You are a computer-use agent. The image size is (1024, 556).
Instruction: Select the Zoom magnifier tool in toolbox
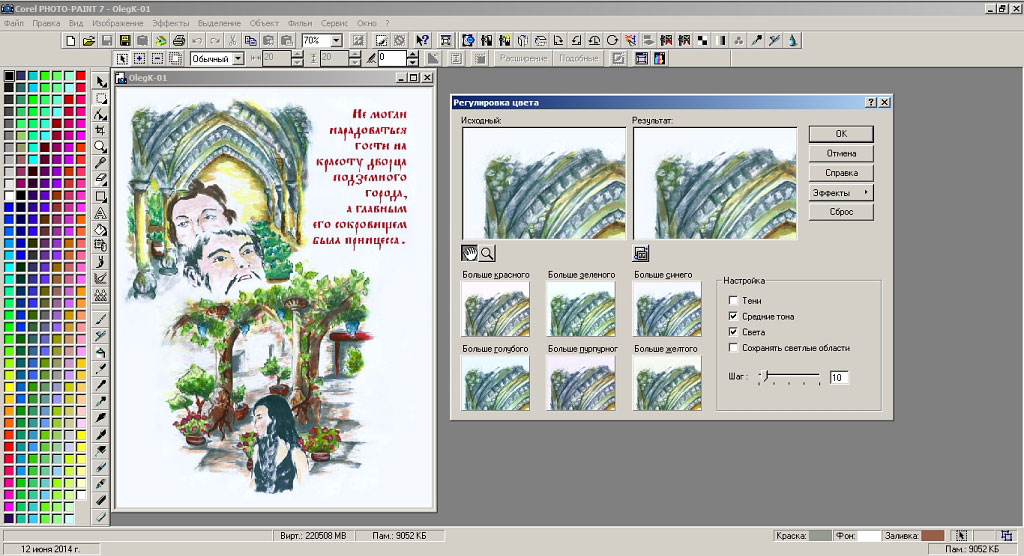[x=101, y=147]
